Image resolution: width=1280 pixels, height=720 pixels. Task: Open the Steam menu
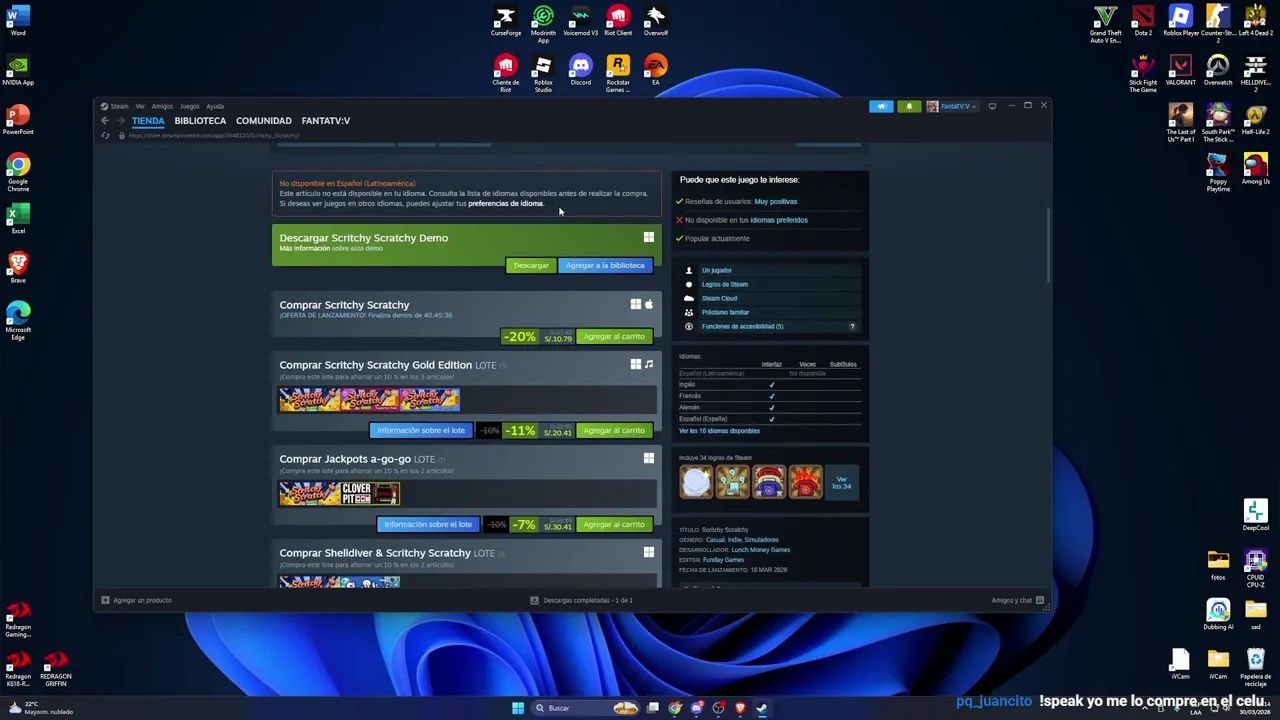click(x=119, y=106)
